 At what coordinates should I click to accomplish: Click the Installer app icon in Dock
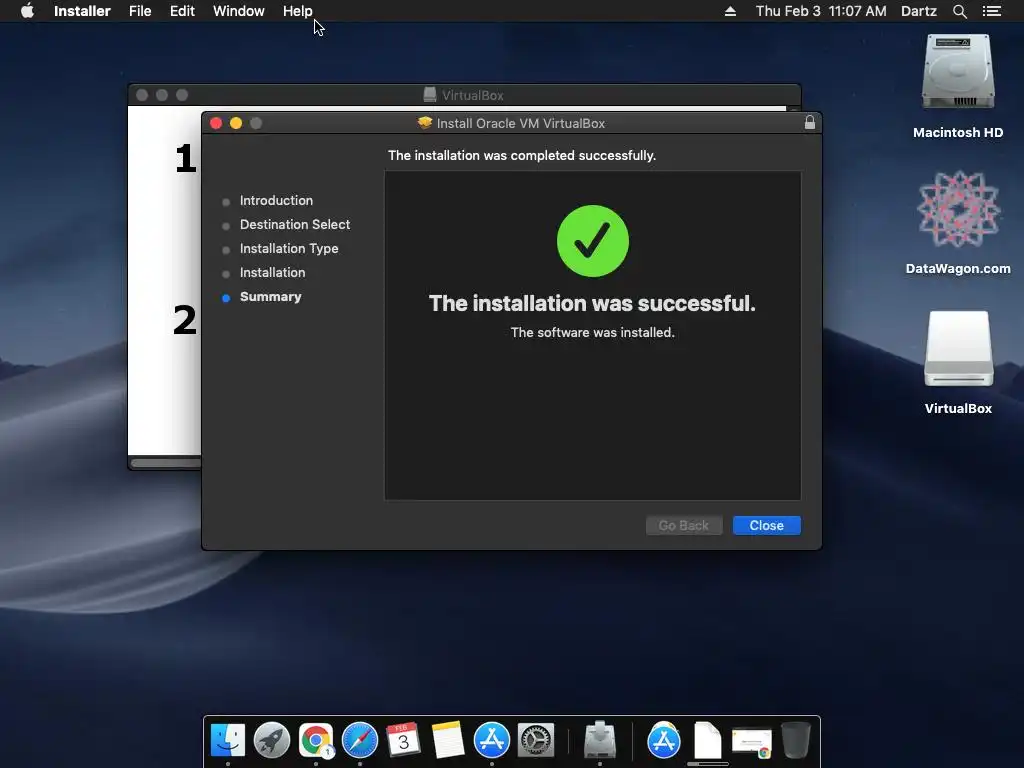click(x=600, y=740)
